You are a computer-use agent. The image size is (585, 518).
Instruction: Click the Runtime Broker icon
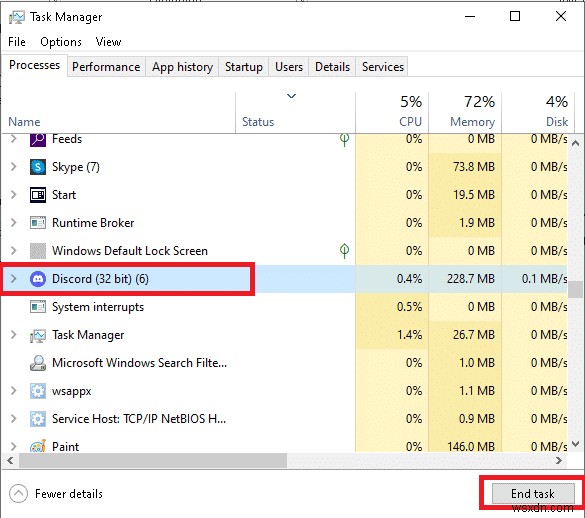[38, 223]
